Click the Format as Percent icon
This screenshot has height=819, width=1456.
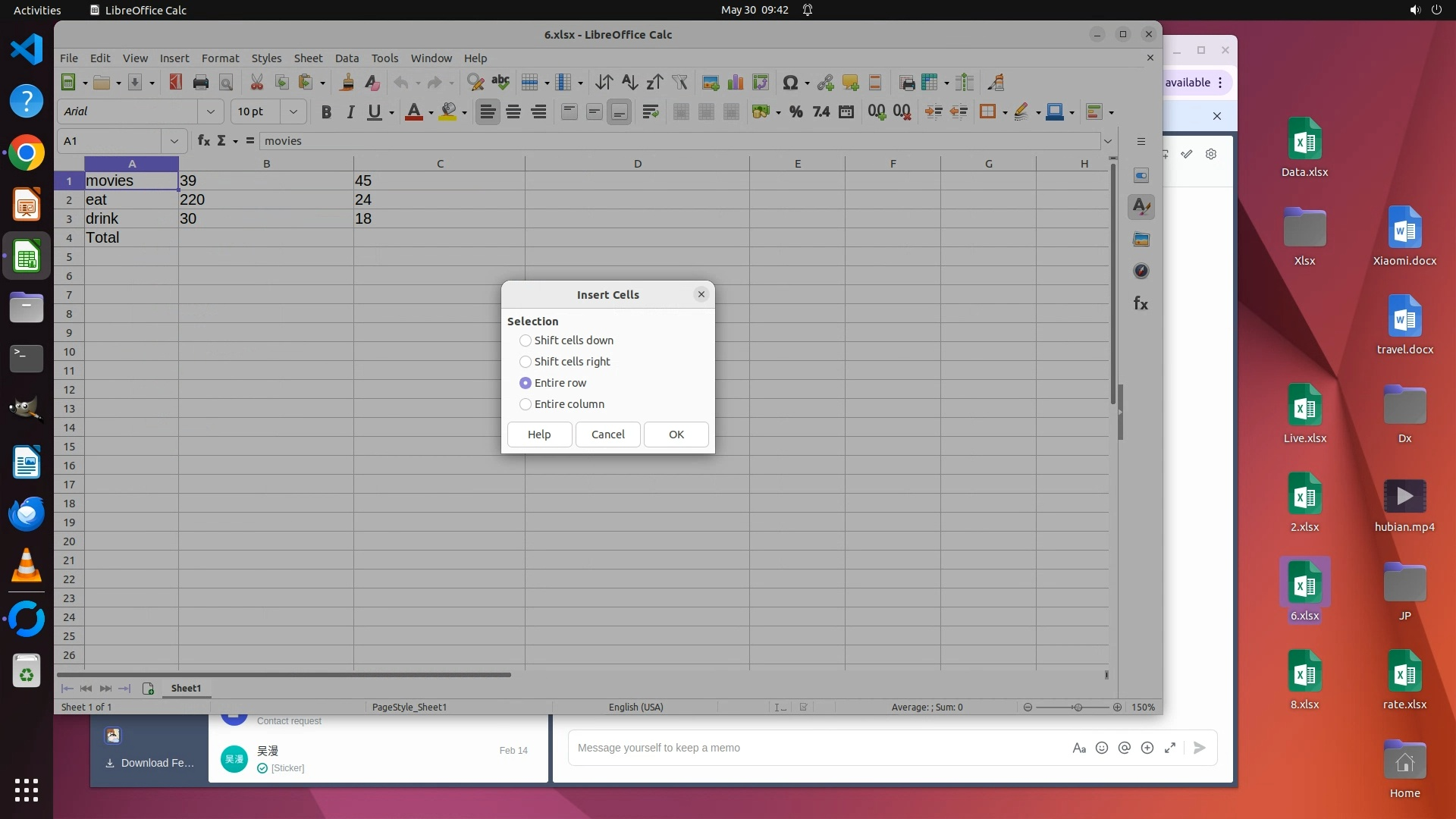point(795,112)
